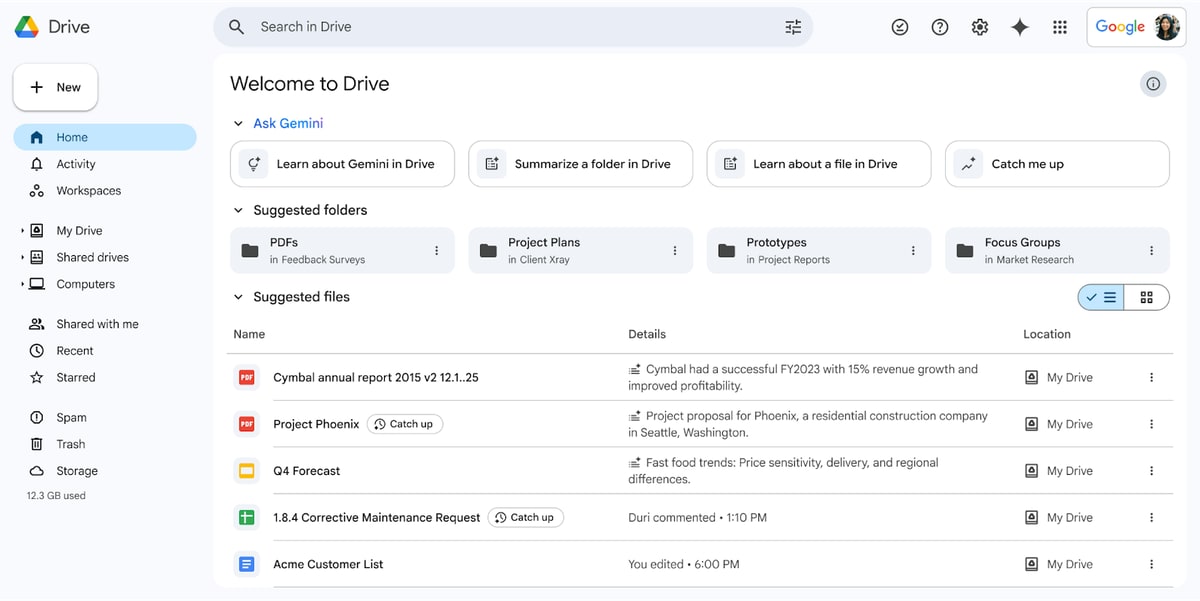Collapse the Suggested folders section
The image size is (1200, 601).
pos(238,211)
